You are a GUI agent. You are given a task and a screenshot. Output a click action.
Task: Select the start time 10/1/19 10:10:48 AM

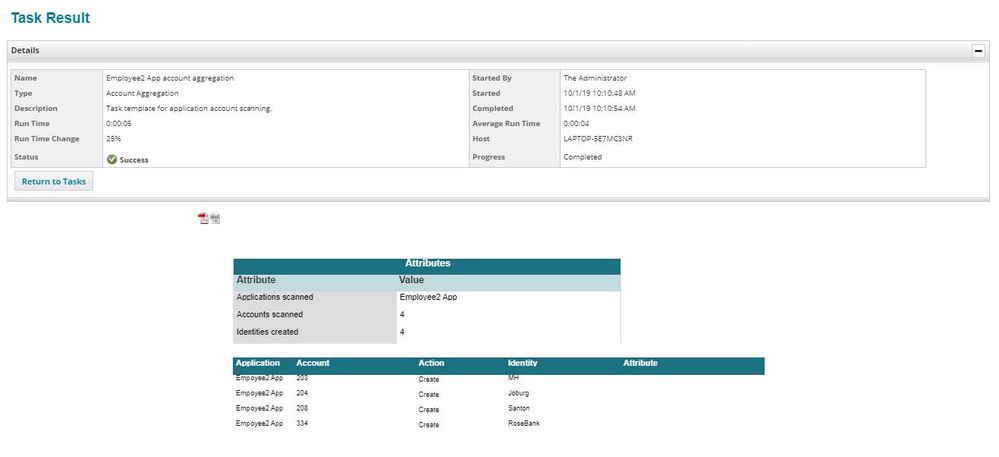(x=600, y=93)
